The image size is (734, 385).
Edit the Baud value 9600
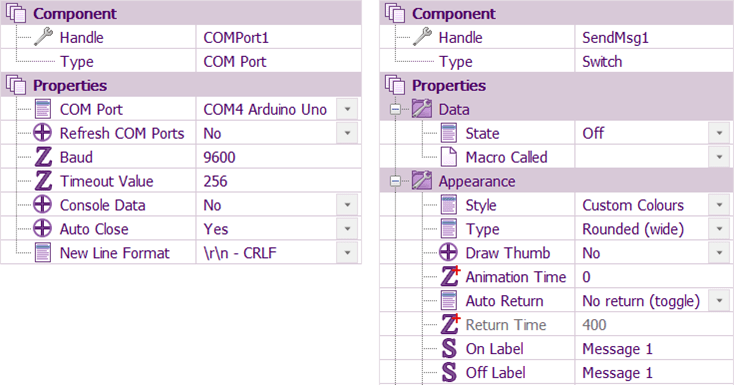pos(279,157)
